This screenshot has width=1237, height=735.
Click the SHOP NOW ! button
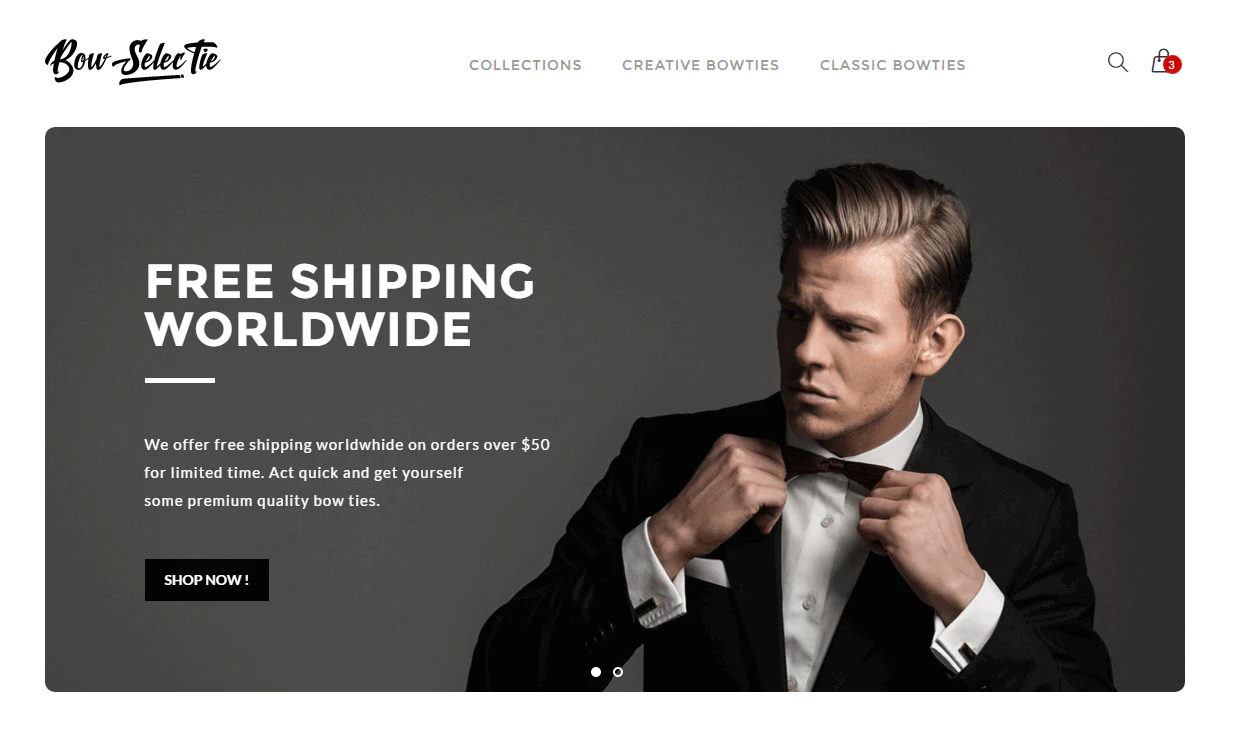207,580
